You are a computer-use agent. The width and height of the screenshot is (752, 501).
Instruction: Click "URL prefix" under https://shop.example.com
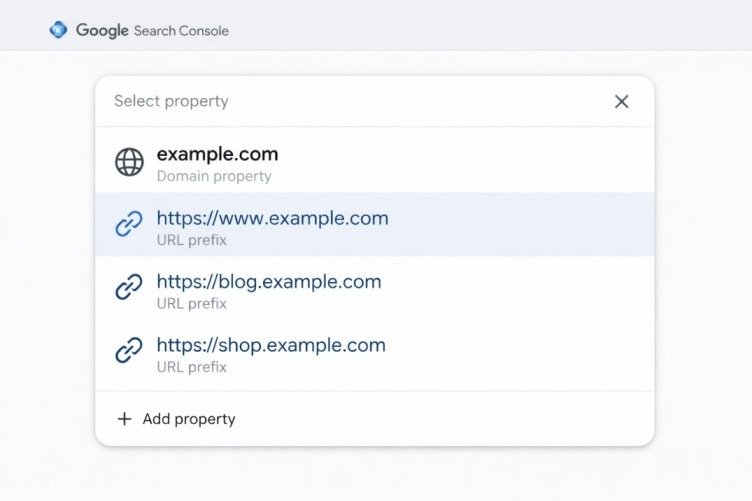coord(192,367)
